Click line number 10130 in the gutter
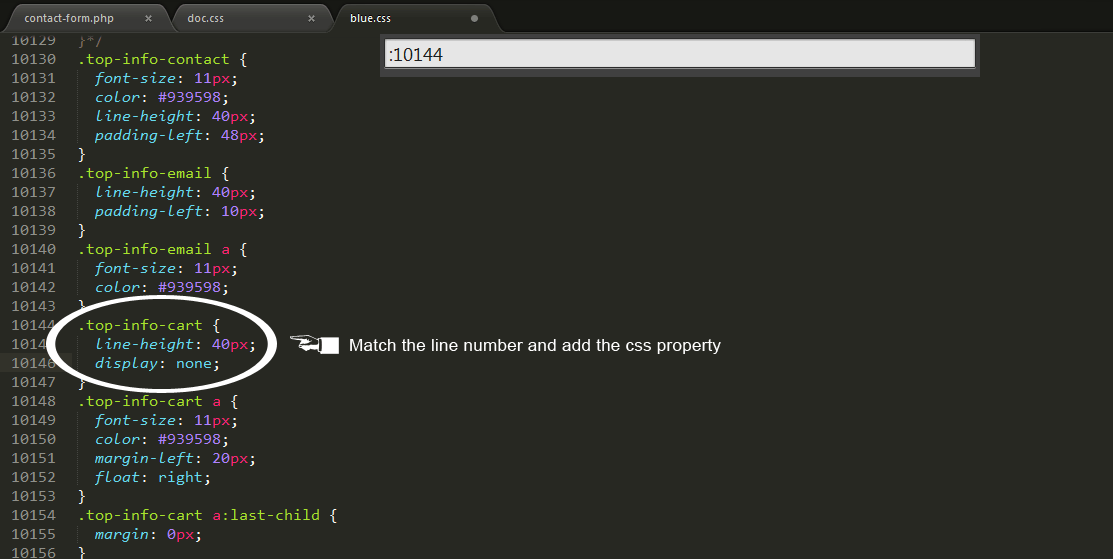 tap(34, 59)
